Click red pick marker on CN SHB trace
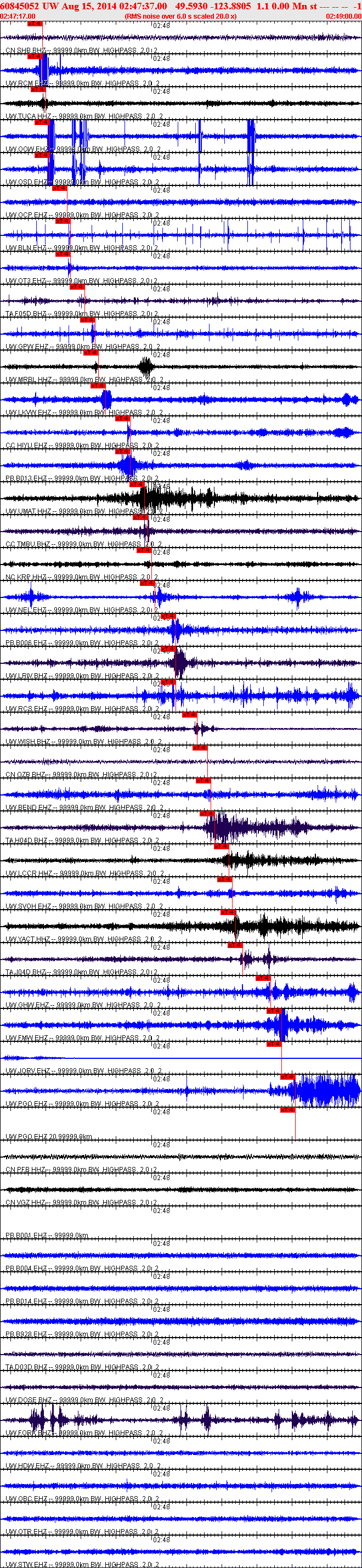Image resolution: width=362 pixels, height=1568 pixels. [36, 23]
